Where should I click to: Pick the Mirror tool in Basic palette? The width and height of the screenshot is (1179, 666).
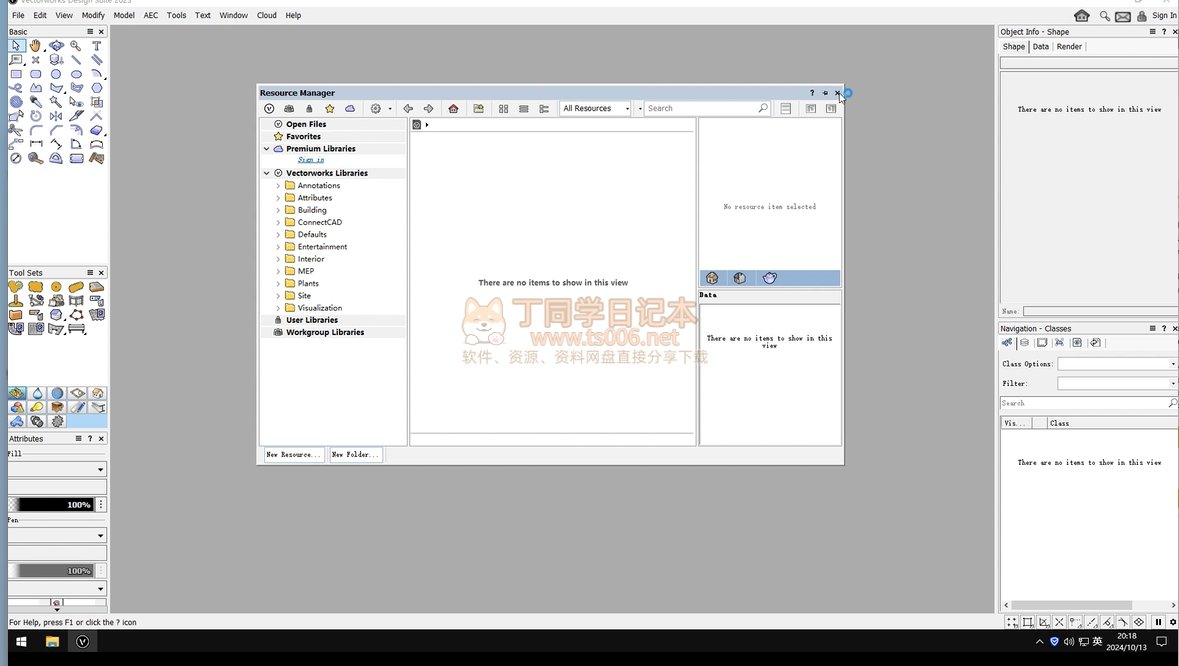(56, 116)
